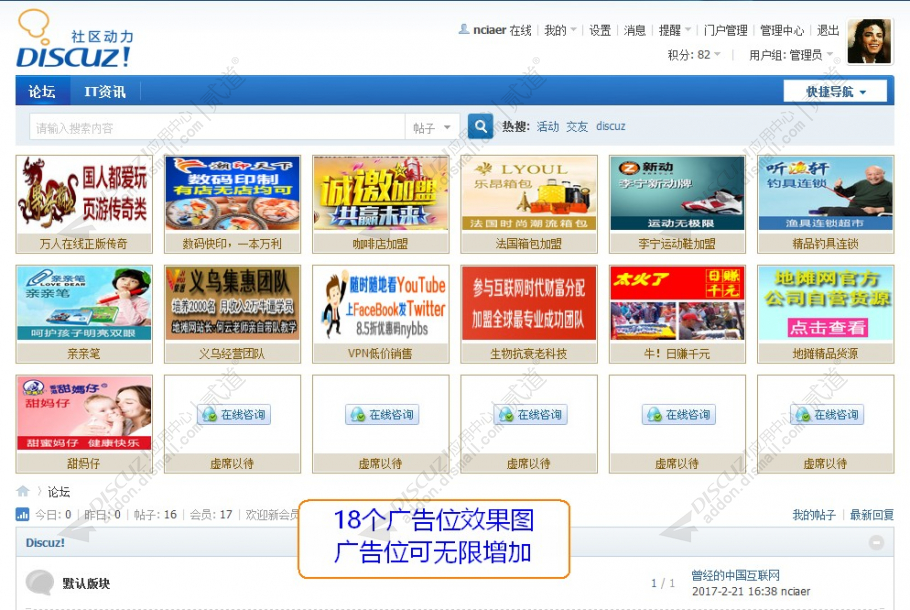This screenshot has height=610, width=910.
Task: Open 管理中心 link
Action: tap(782, 30)
